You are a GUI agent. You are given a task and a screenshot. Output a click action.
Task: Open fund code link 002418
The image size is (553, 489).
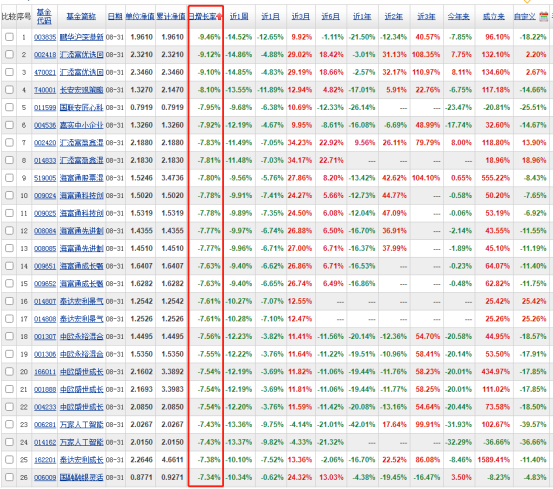tap(45, 55)
